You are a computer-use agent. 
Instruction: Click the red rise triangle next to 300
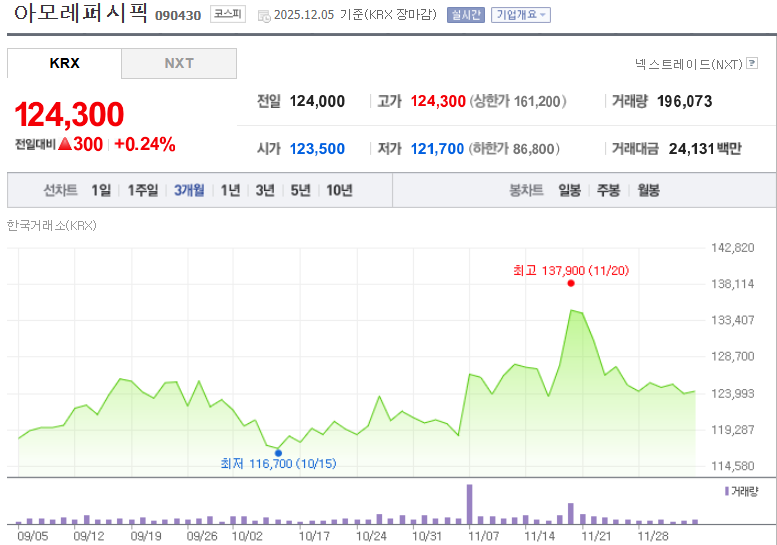pos(65,144)
